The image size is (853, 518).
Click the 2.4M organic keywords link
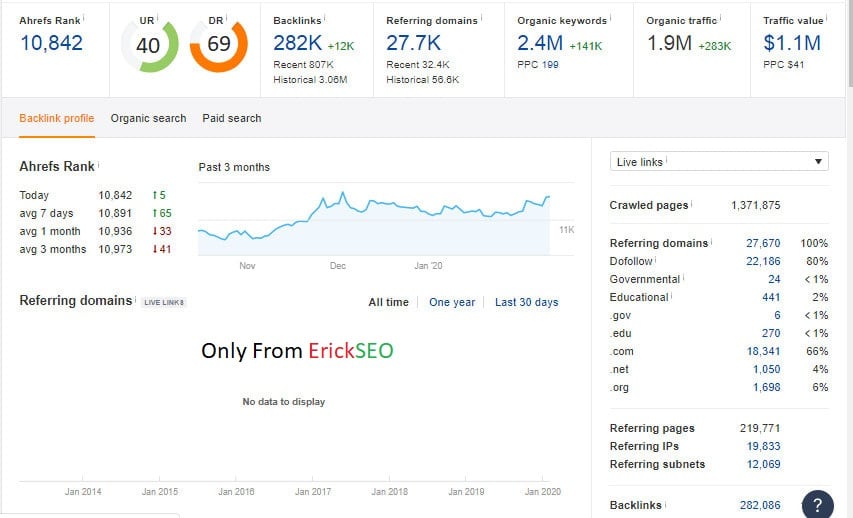pyautogui.click(x=540, y=43)
